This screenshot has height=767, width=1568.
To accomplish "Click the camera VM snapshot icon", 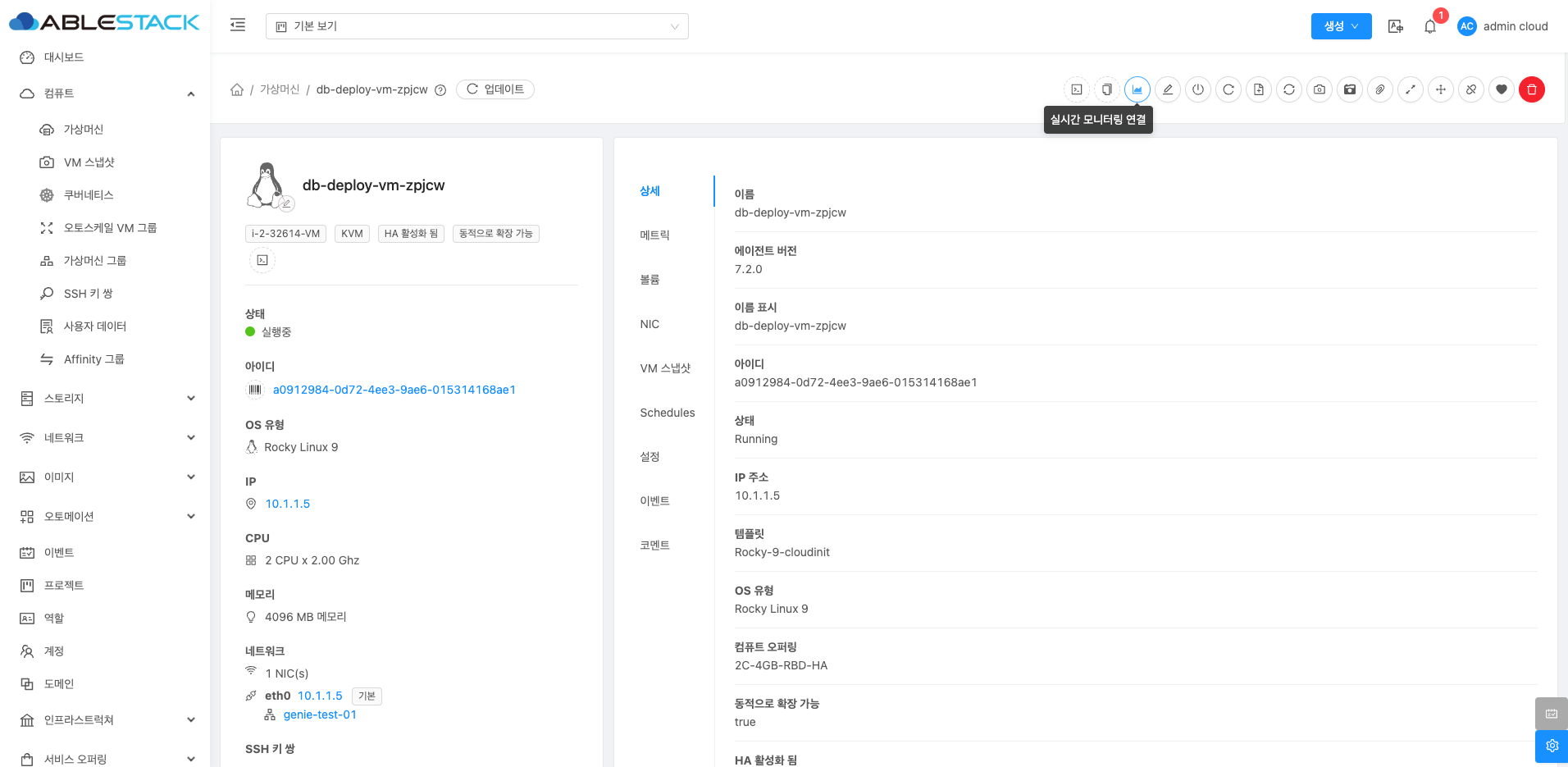I will [x=1320, y=89].
